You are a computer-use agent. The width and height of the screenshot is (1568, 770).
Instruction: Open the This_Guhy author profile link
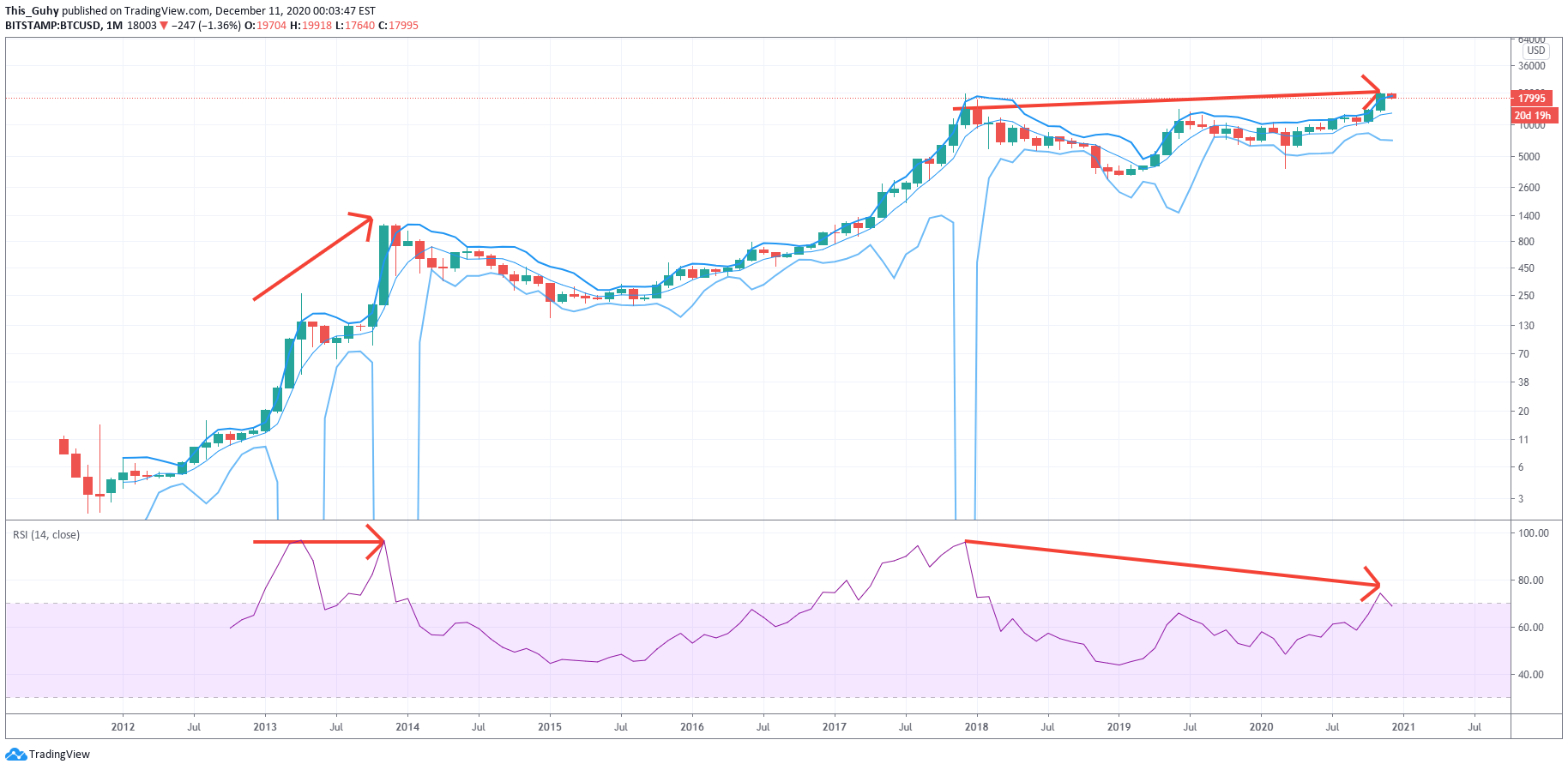coord(32,11)
